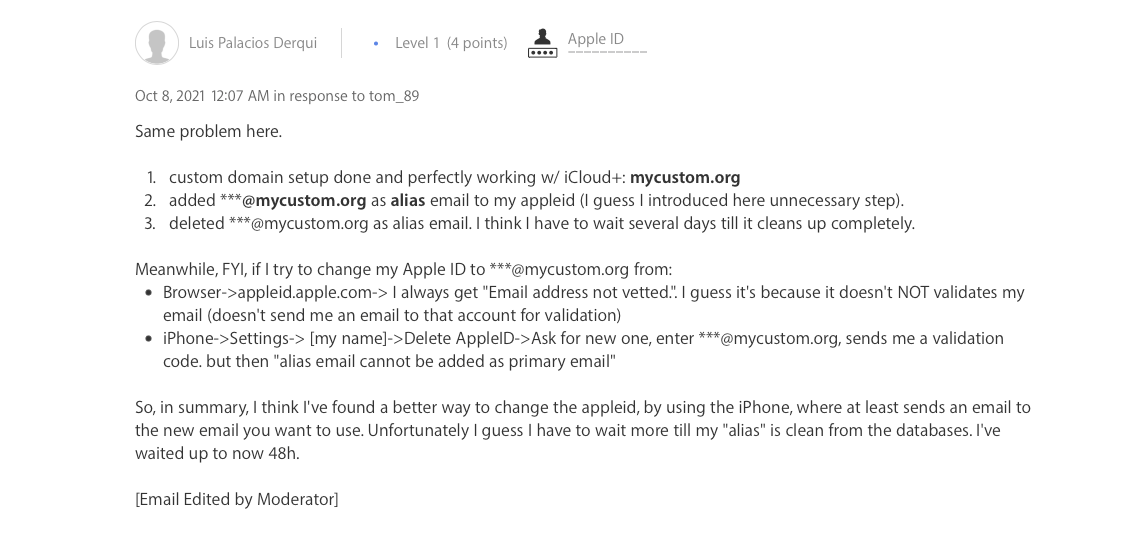Open the Apple ID topic link
Screen dimensions: 1136x547
pos(596,40)
